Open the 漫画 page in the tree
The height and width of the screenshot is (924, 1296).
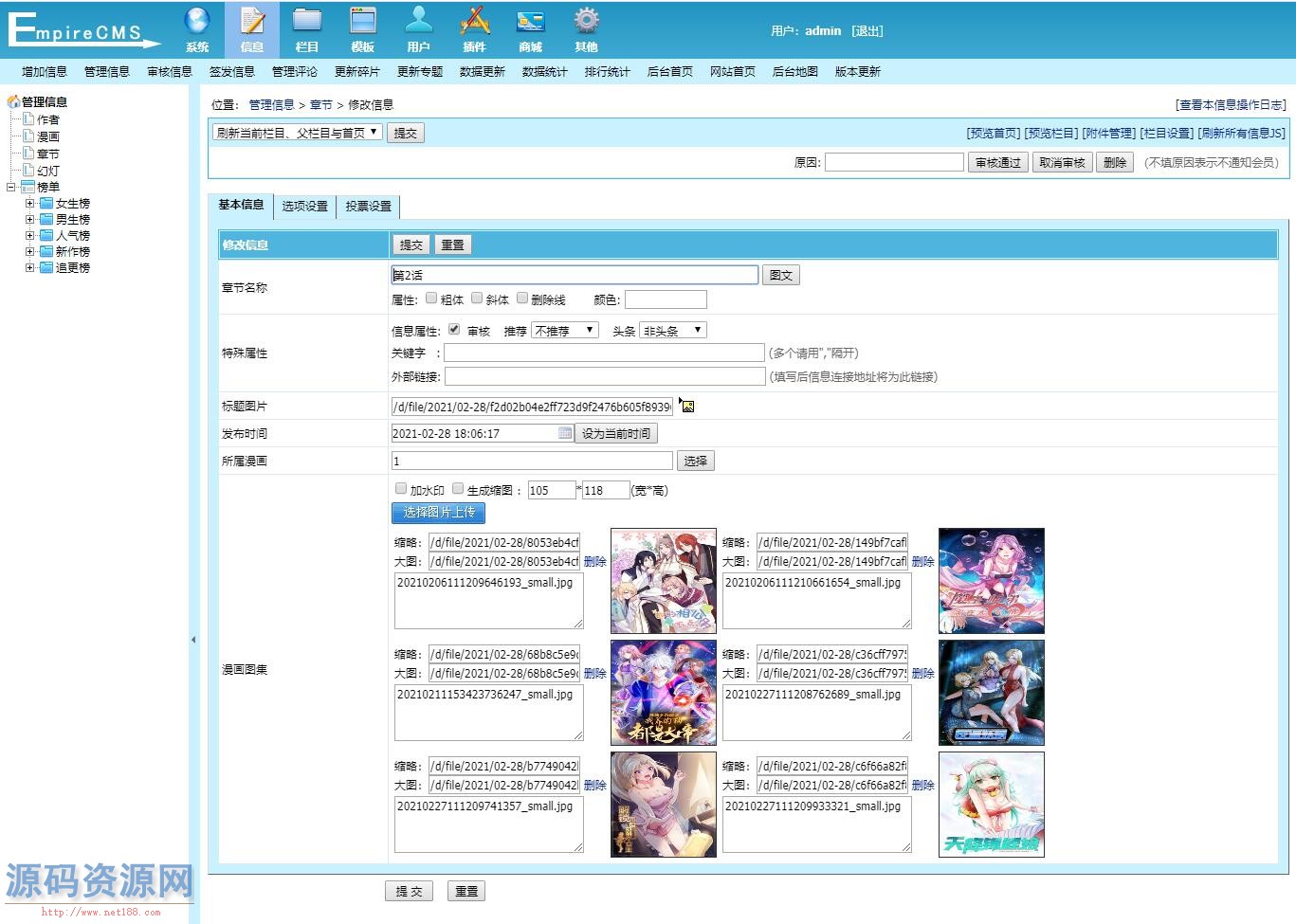click(x=47, y=136)
